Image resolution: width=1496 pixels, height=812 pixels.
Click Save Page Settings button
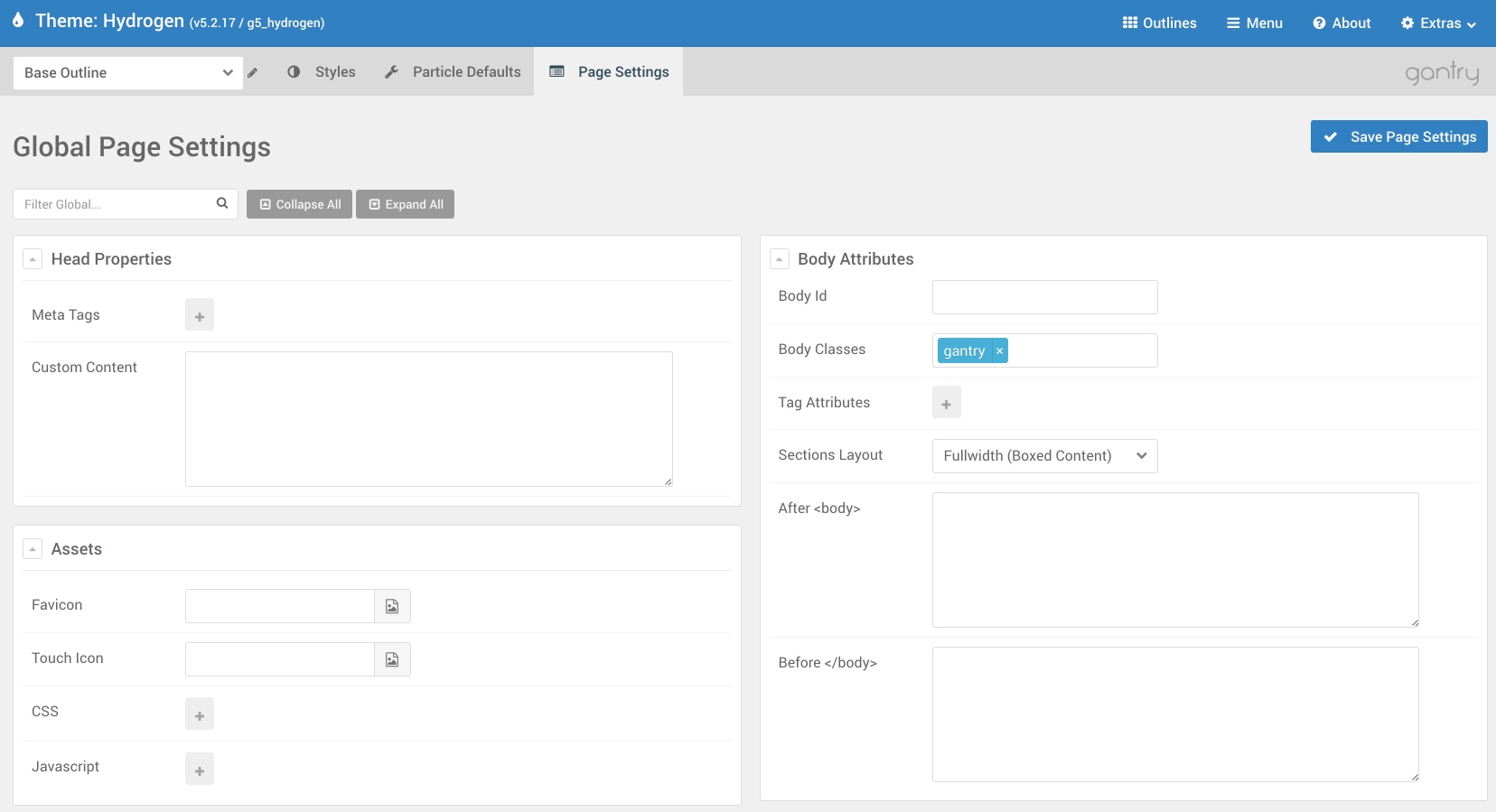point(1398,136)
